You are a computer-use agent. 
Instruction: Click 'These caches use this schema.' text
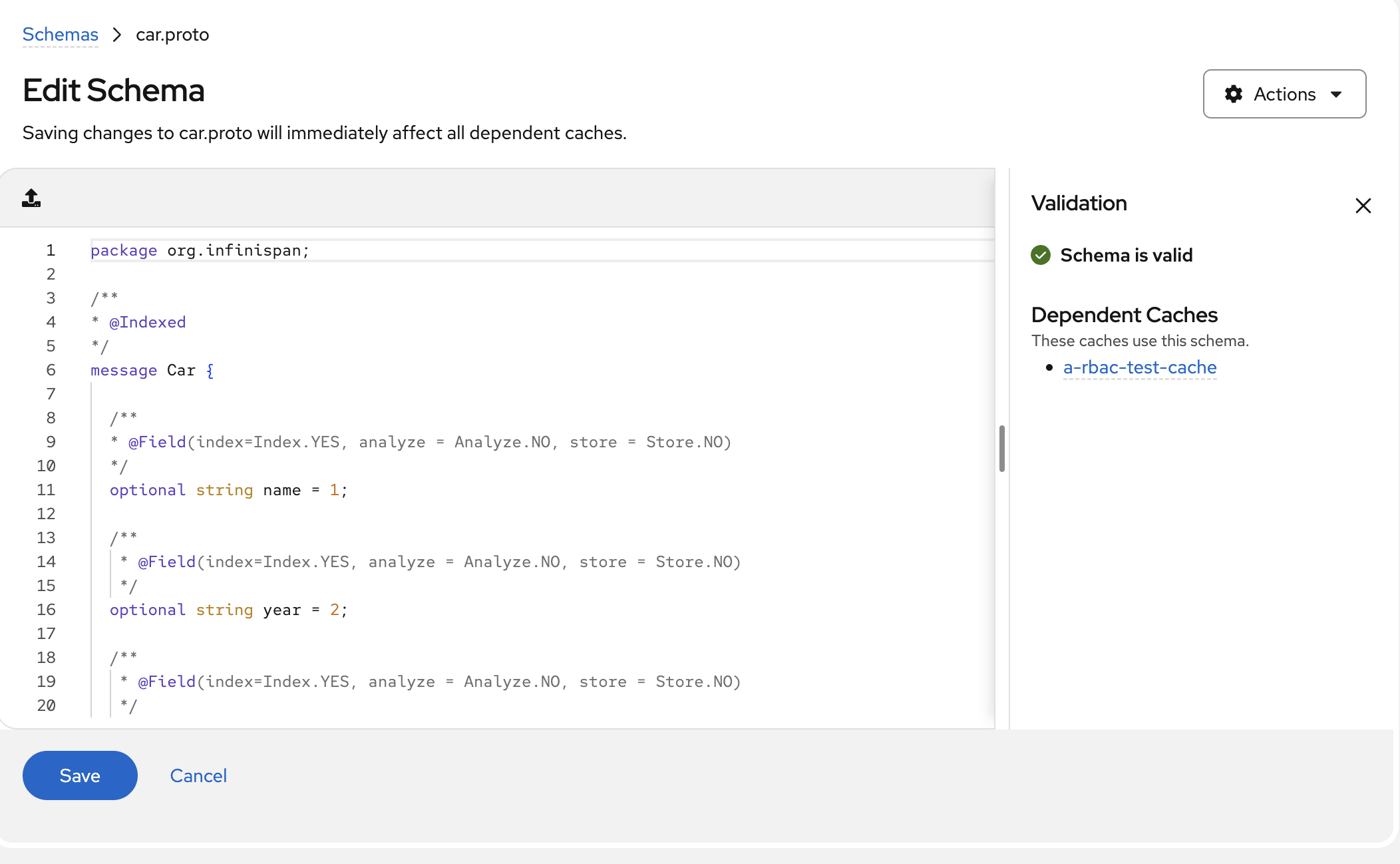[x=1140, y=341]
